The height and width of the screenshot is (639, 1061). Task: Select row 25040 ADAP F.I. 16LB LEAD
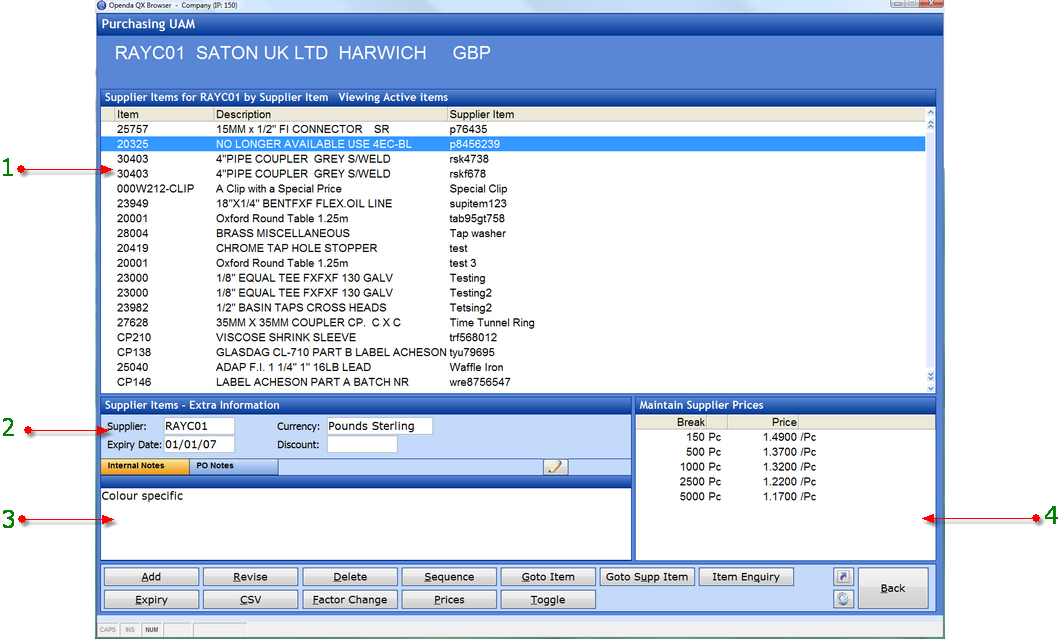coord(513,368)
